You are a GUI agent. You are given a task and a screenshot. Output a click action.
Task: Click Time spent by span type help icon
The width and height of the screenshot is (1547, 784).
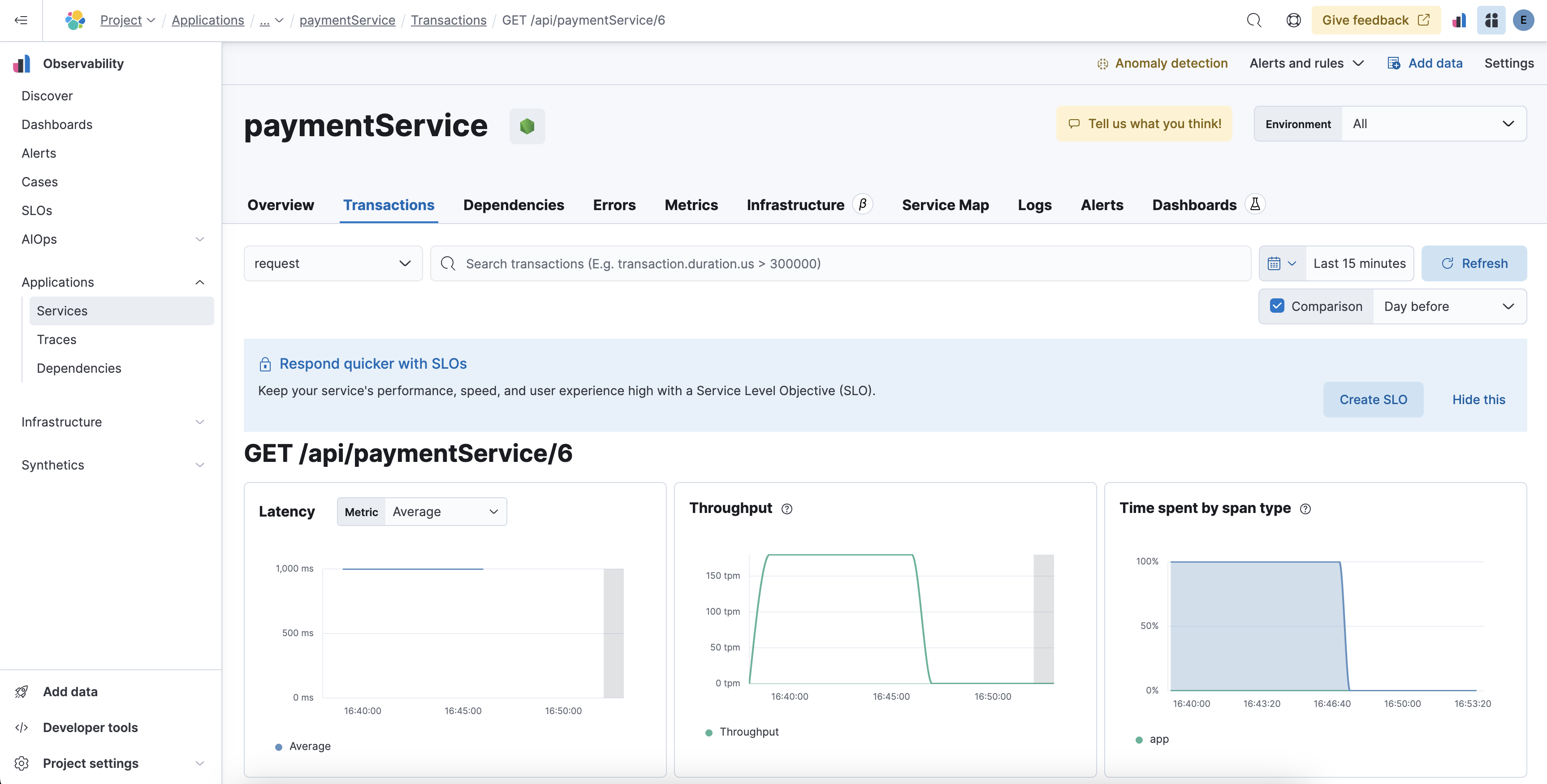(1305, 509)
